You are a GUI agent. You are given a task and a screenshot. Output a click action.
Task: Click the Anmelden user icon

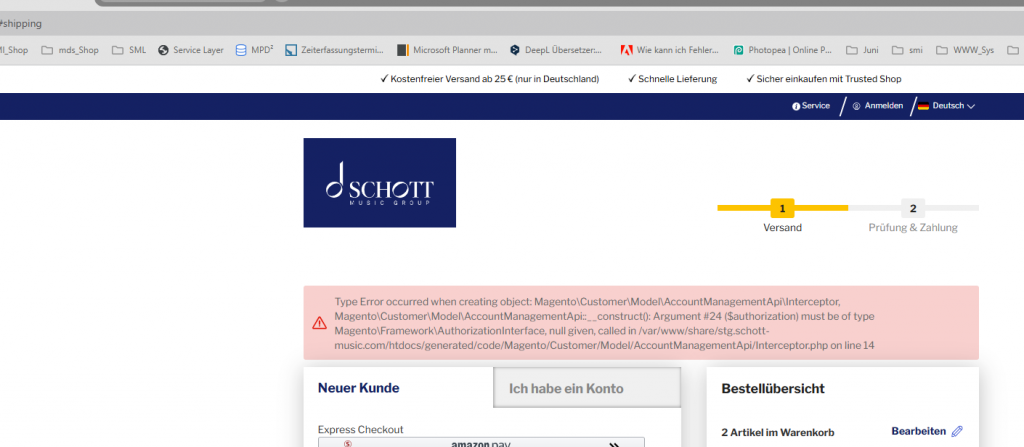click(x=856, y=106)
